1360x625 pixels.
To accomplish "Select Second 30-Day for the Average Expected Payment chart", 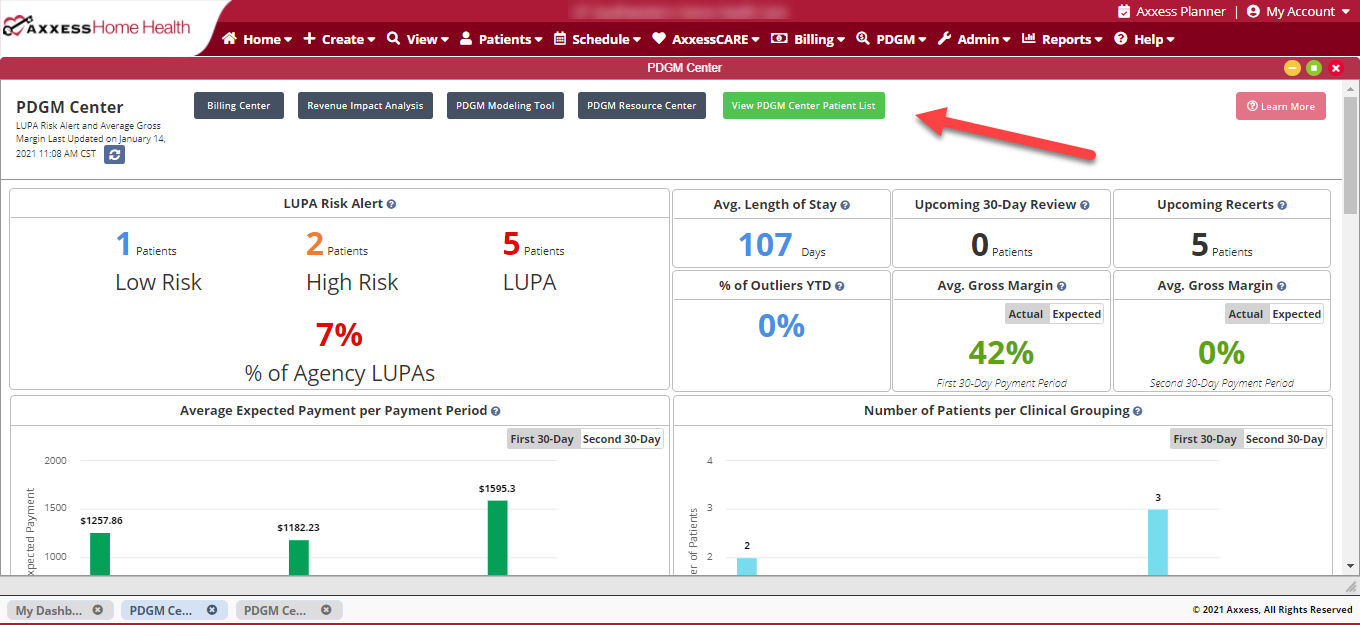I will point(622,439).
